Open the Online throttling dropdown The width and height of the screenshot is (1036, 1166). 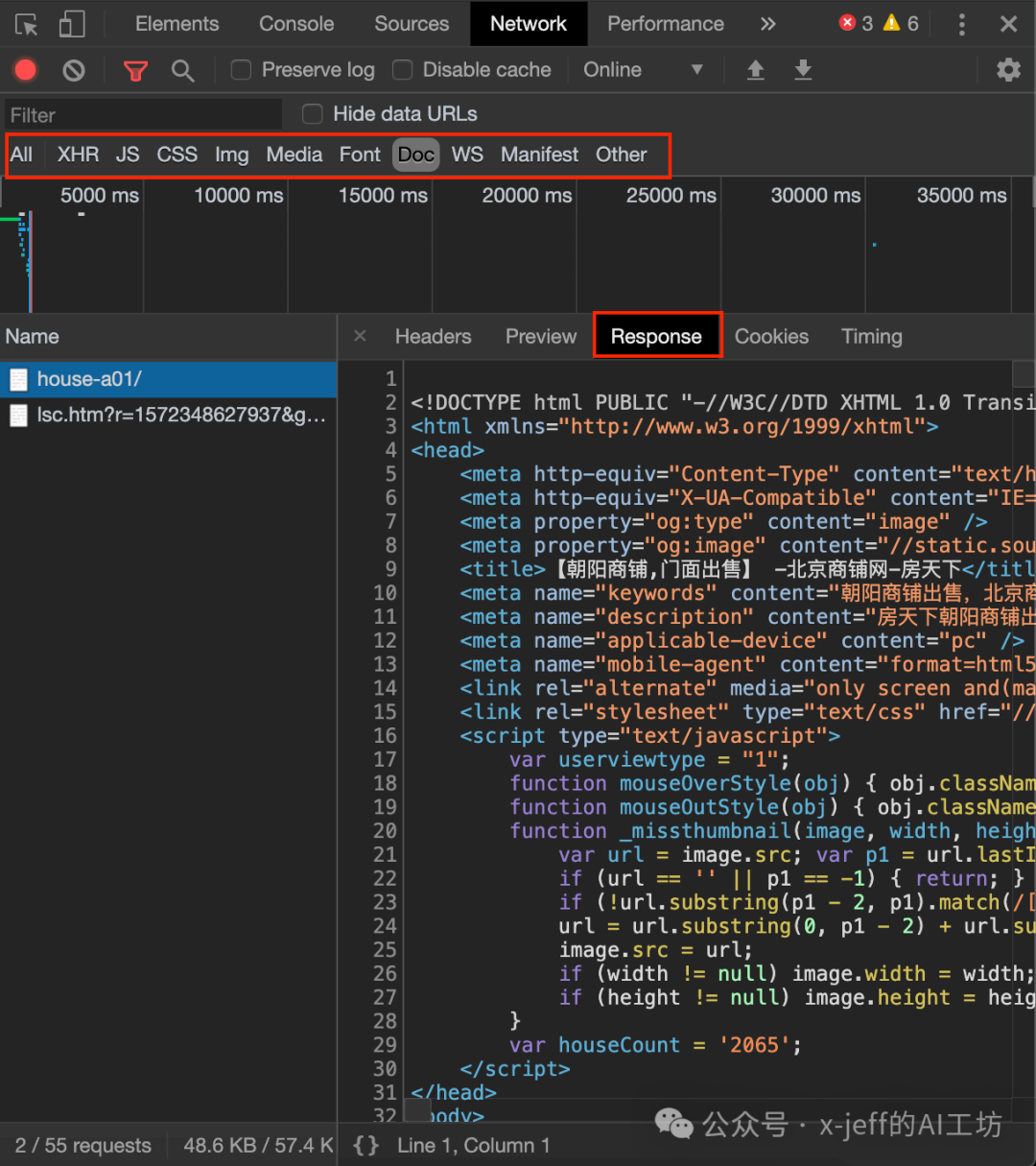[644, 70]
